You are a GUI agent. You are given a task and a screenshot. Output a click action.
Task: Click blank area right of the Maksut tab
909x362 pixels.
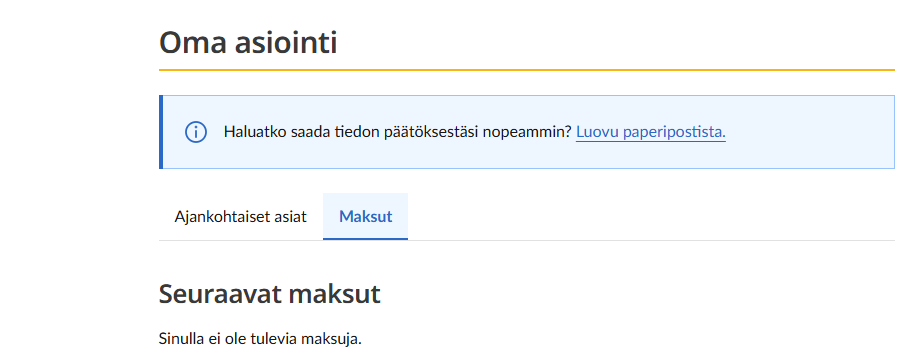click(651, 216)
